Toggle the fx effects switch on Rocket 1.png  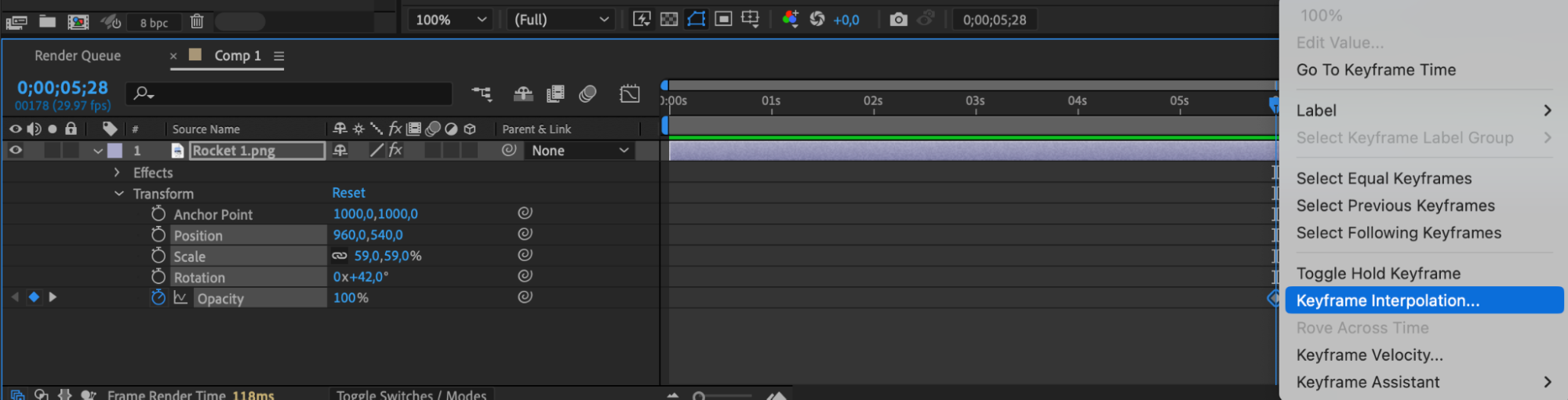(x=395, y=150)
